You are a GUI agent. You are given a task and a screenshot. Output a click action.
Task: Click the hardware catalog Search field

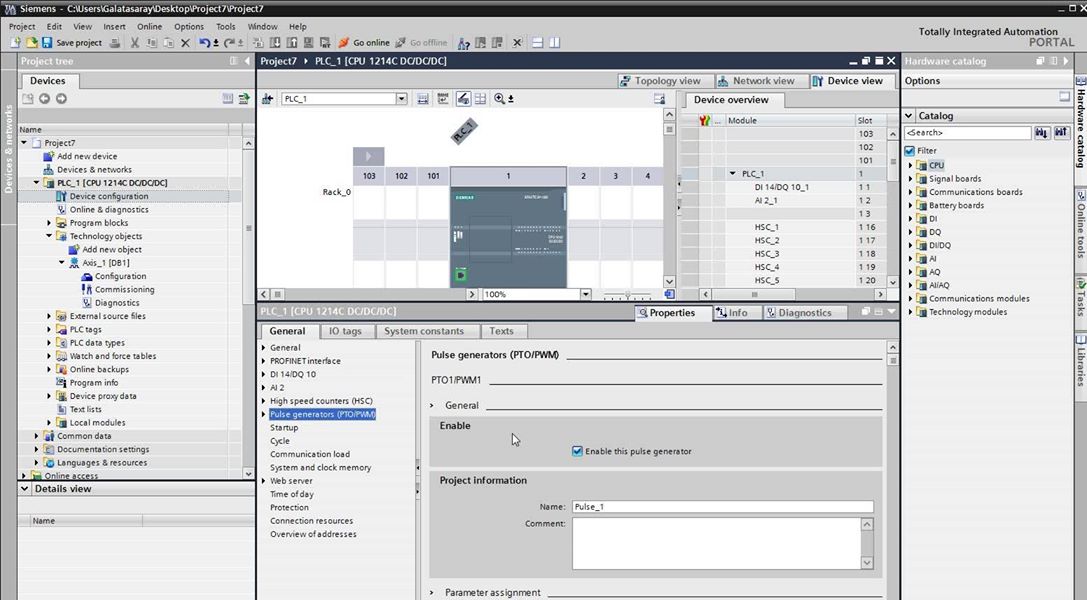(968, 132)
